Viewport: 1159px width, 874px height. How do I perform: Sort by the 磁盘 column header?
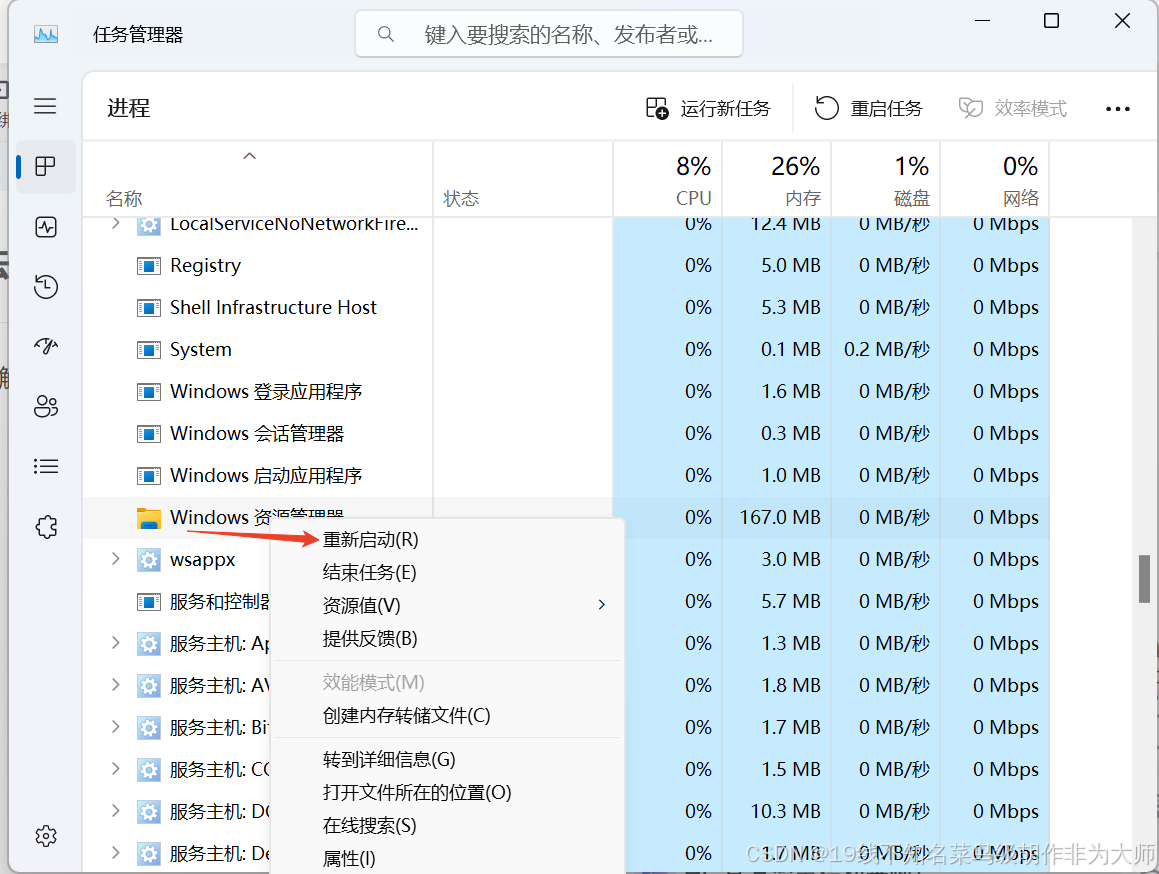[x=886, y=180]
